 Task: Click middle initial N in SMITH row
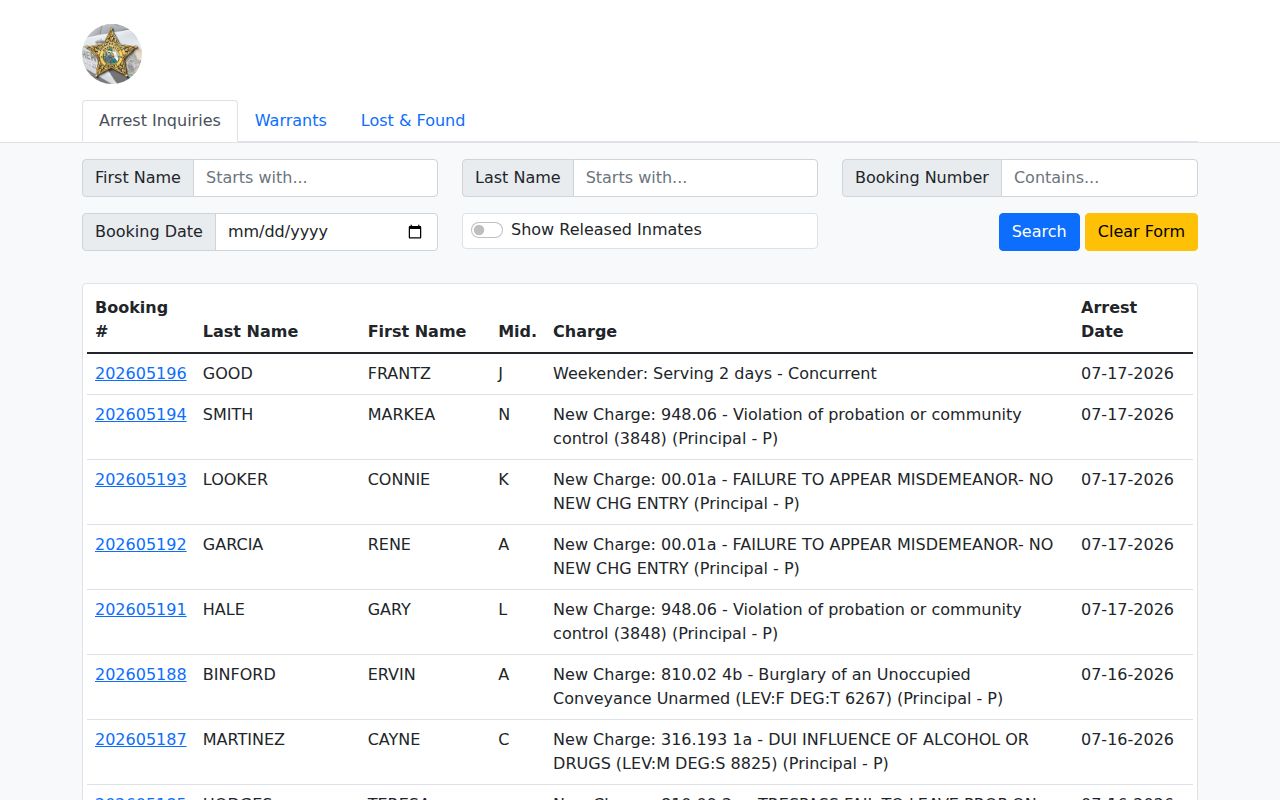[x=504, y=415]
